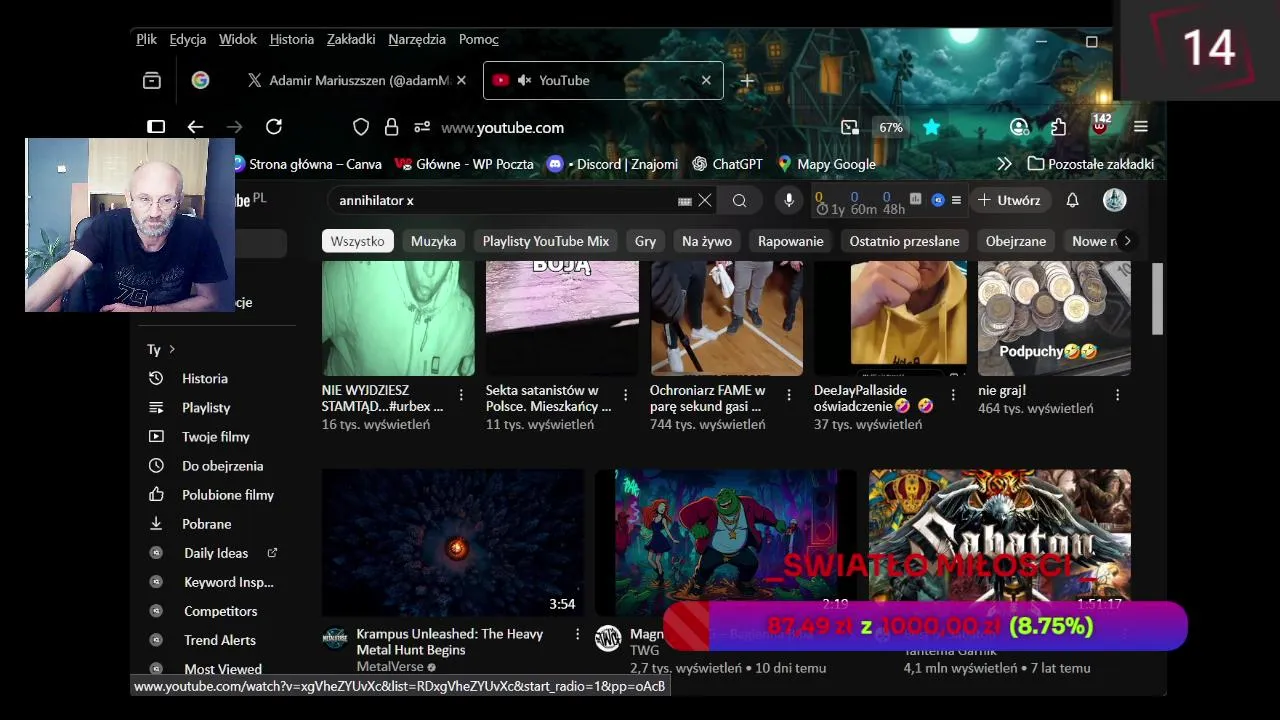Toggle the Firefox sidebar panel button
Screen dimensions: 1280x720
[x=156, y=127]
